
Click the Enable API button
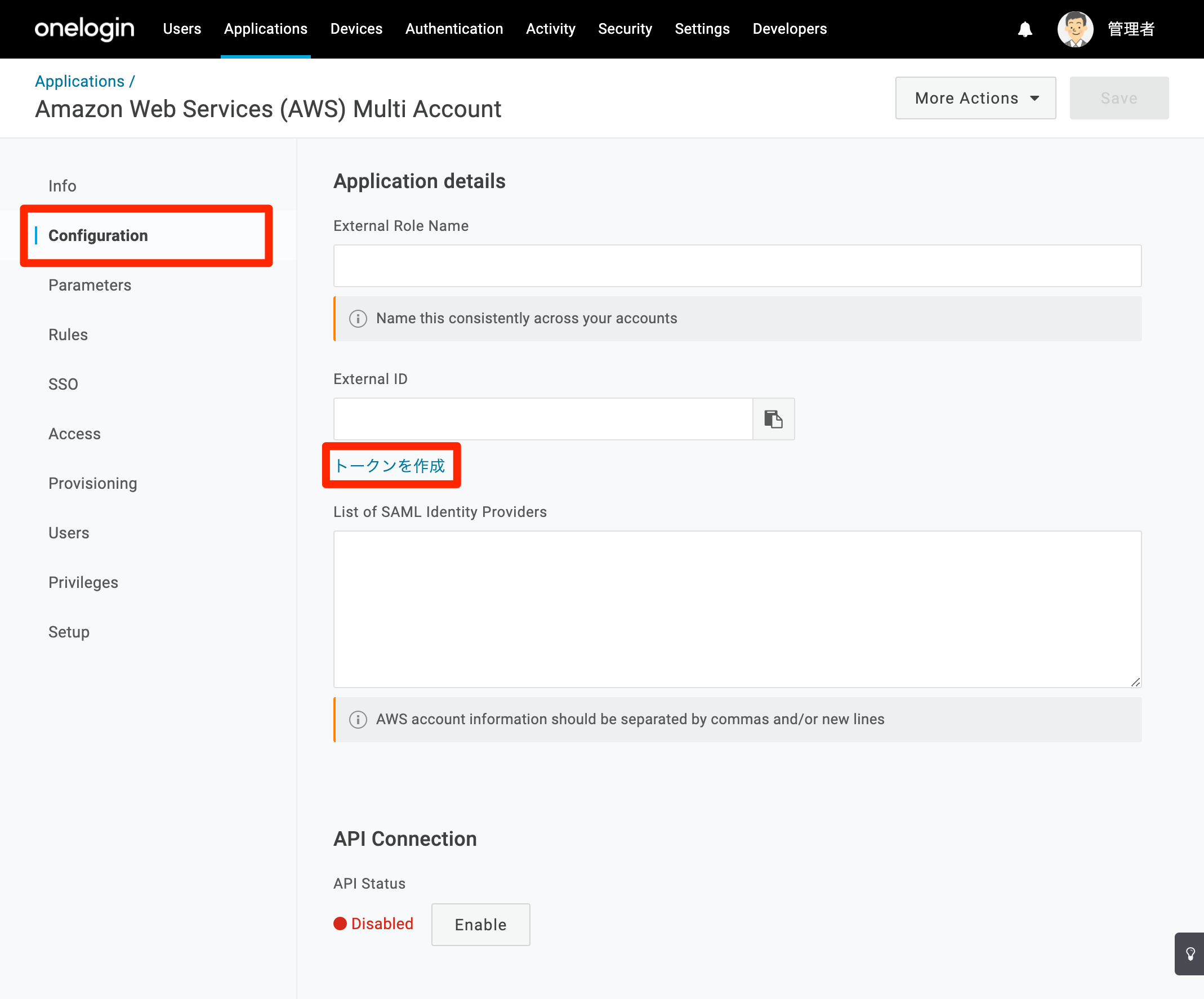[x=480, y=925]
